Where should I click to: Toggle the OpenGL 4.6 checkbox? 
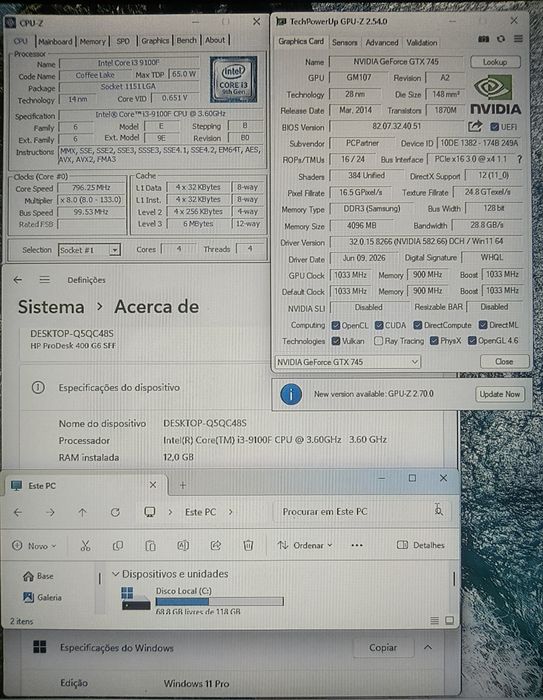point(472,341)
